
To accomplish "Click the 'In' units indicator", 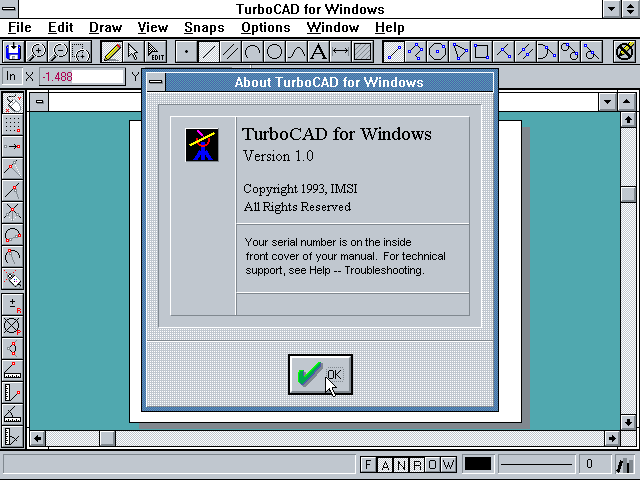I will 11,76.
